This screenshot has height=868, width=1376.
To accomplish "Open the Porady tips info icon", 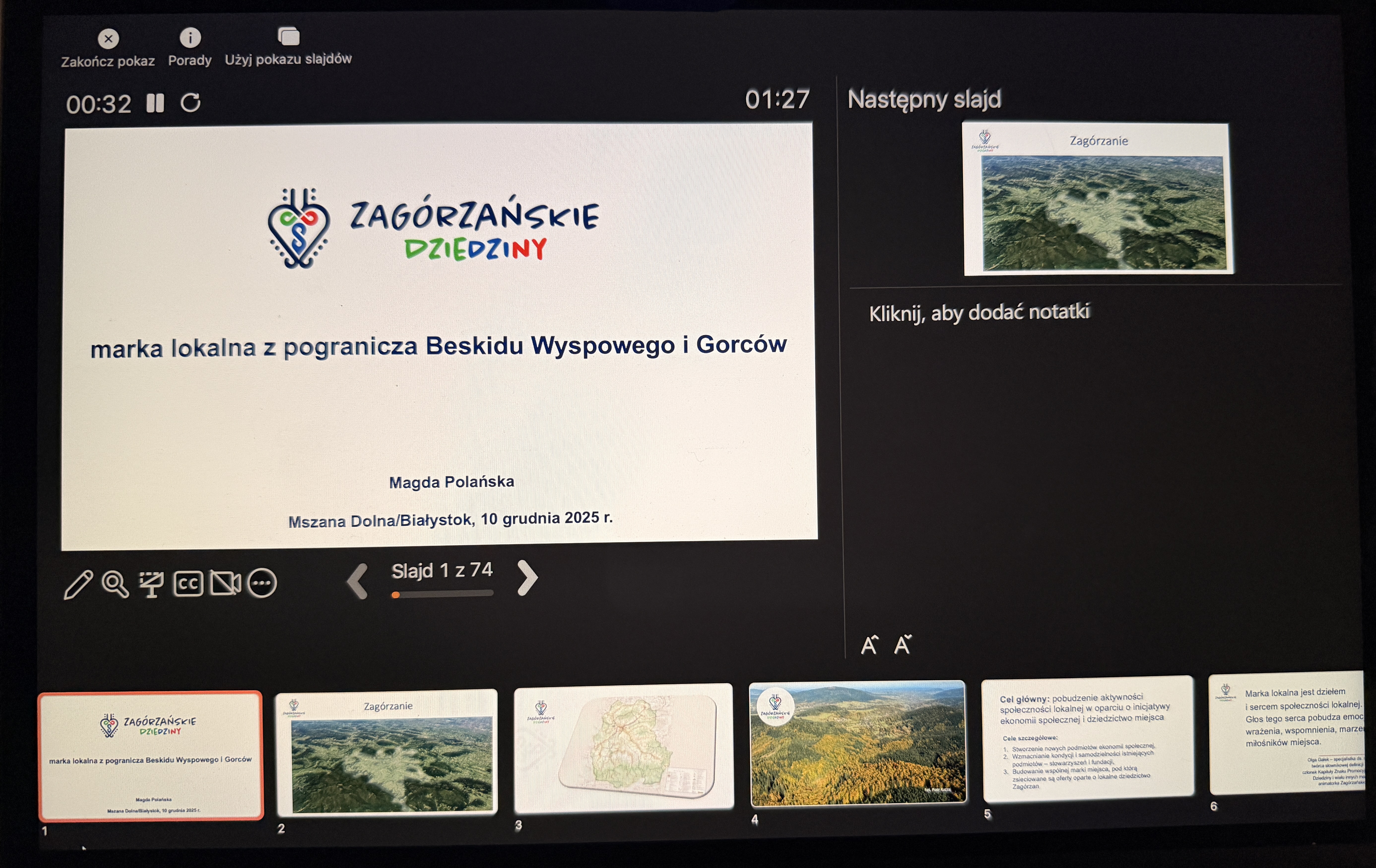I will 190,38.
